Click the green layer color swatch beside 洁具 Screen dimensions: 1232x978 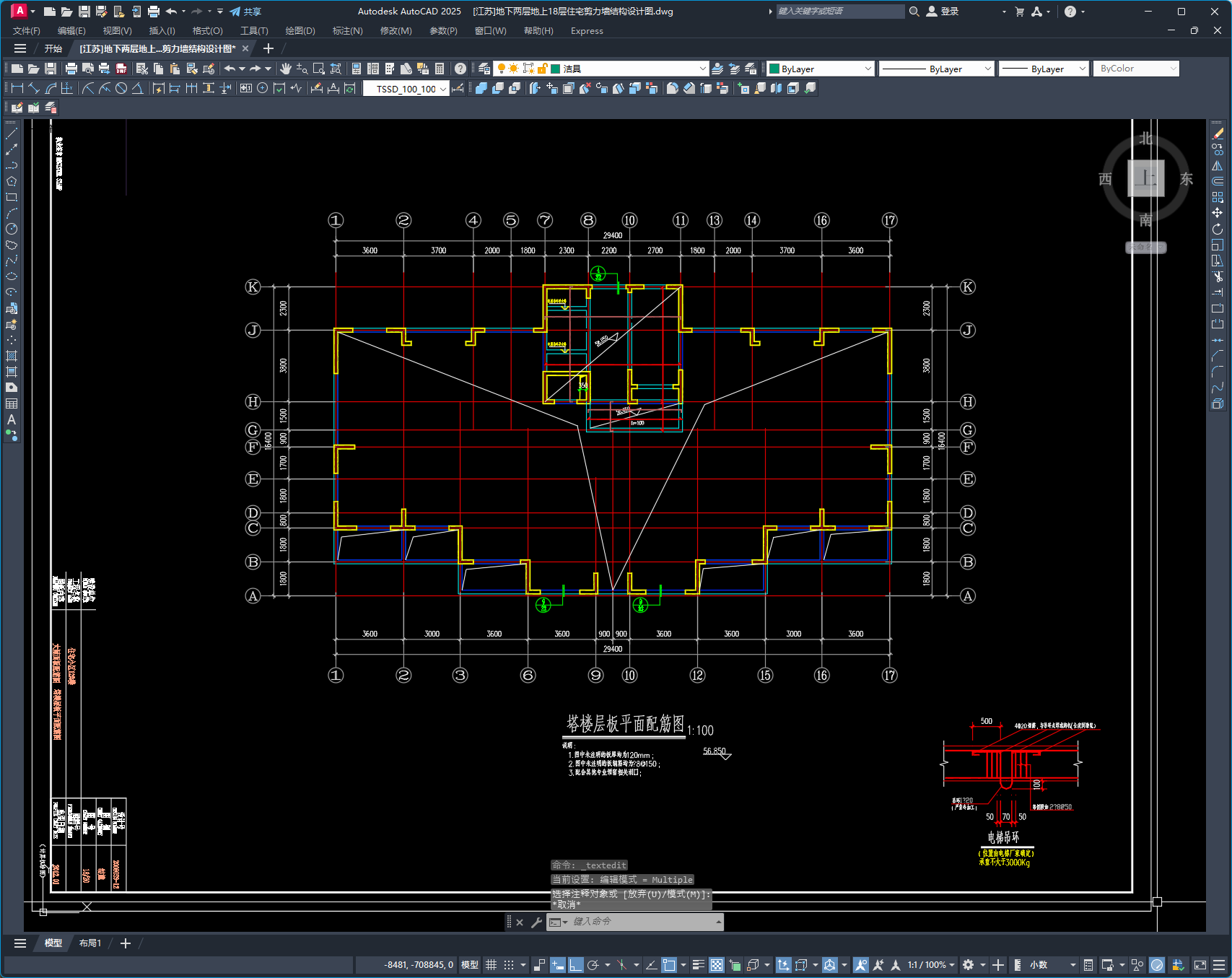coord(556,69)
